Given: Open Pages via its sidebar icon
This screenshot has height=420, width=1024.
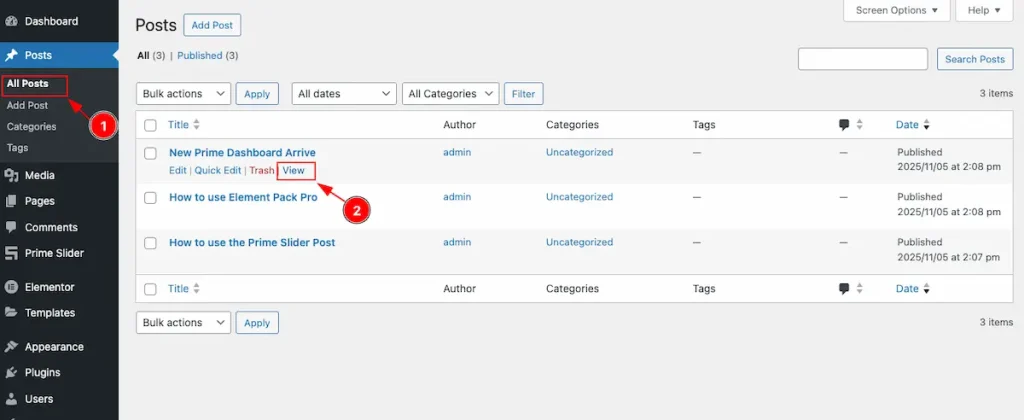Looking at the screenshot, I should [x=11, y=201].
